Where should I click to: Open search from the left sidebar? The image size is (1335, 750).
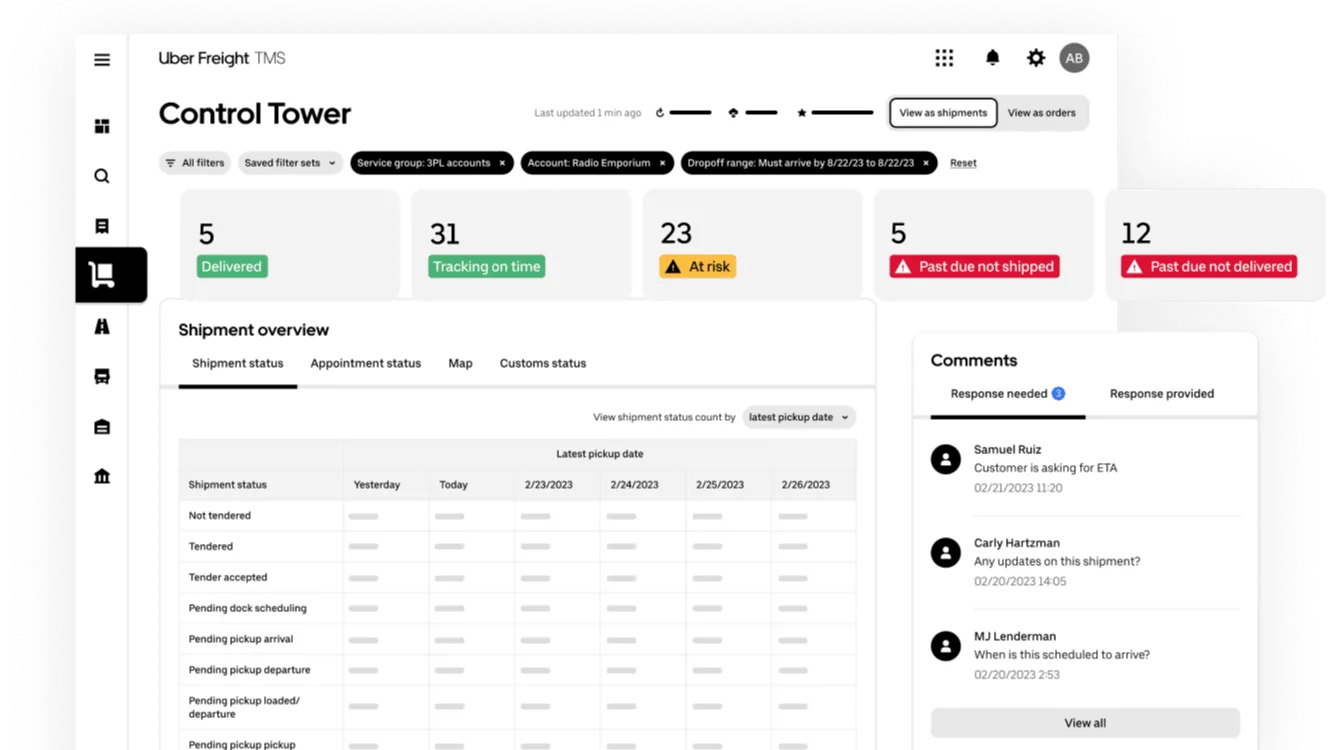[101, 176]
